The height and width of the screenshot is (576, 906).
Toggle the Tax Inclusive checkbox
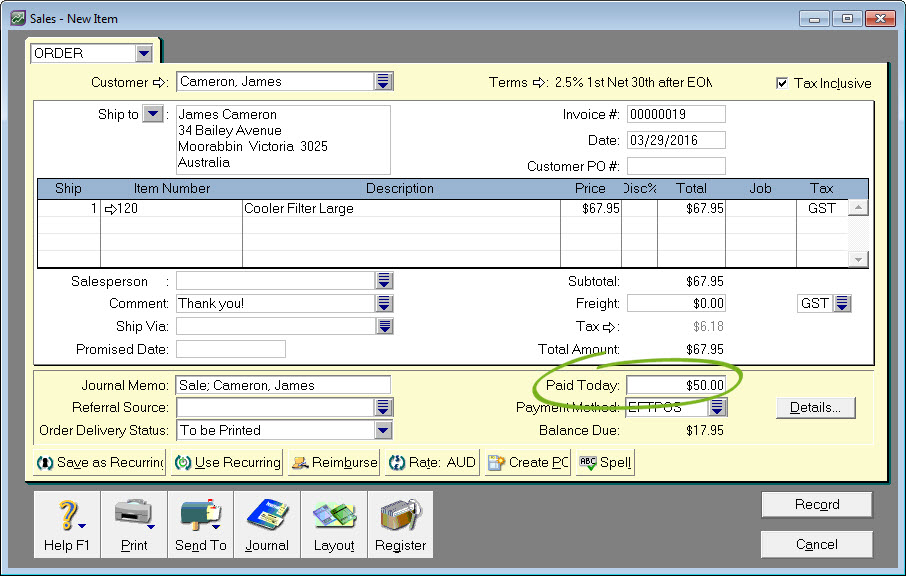point(782,84)
